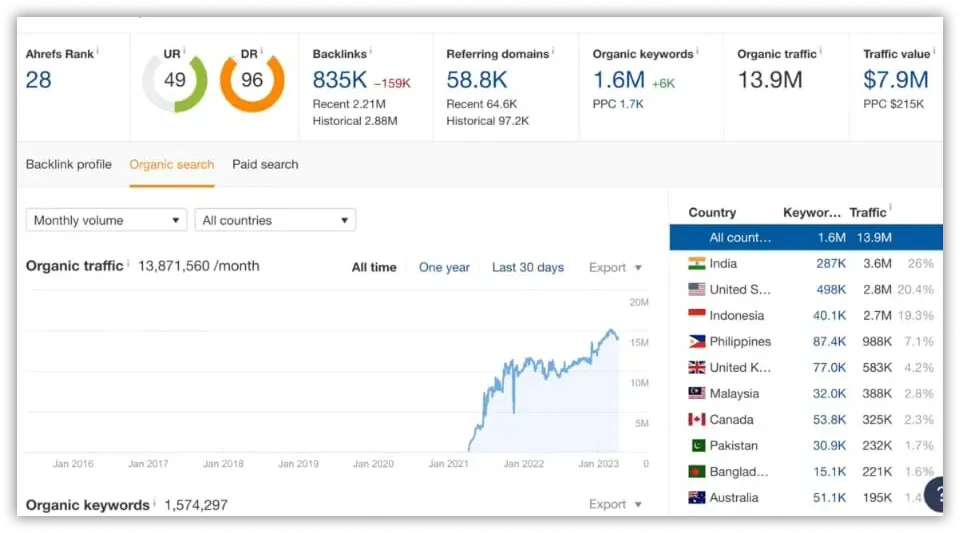Expand the All countries dropdown
This screenshot has height=533, width=960.
point(275,220)
